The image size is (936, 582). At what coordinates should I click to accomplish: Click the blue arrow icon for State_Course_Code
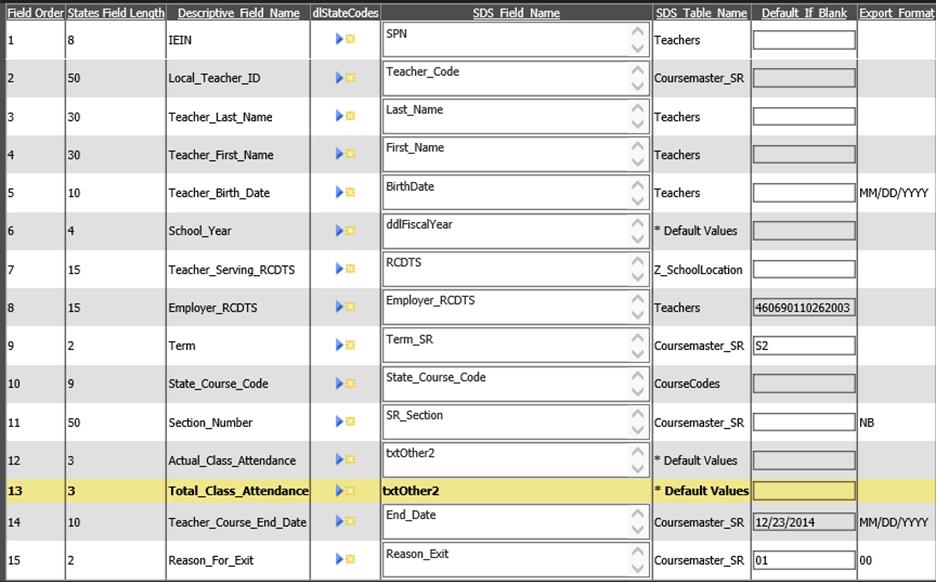(x=340, y=384)
